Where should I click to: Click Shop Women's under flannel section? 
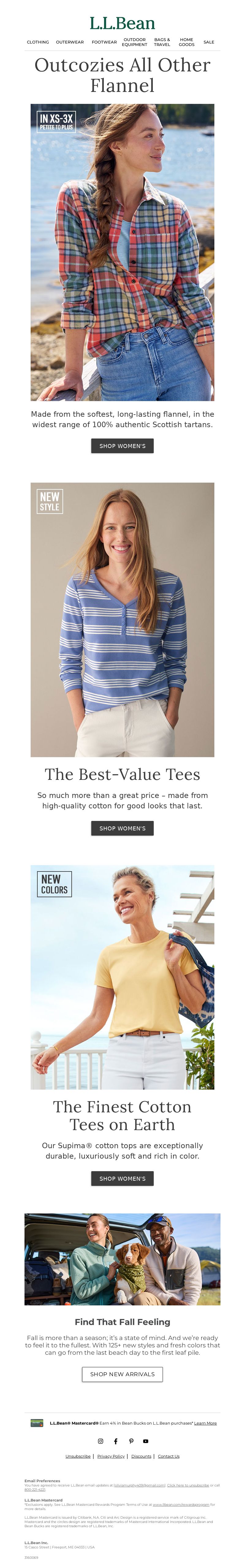(x=122, y=446)
